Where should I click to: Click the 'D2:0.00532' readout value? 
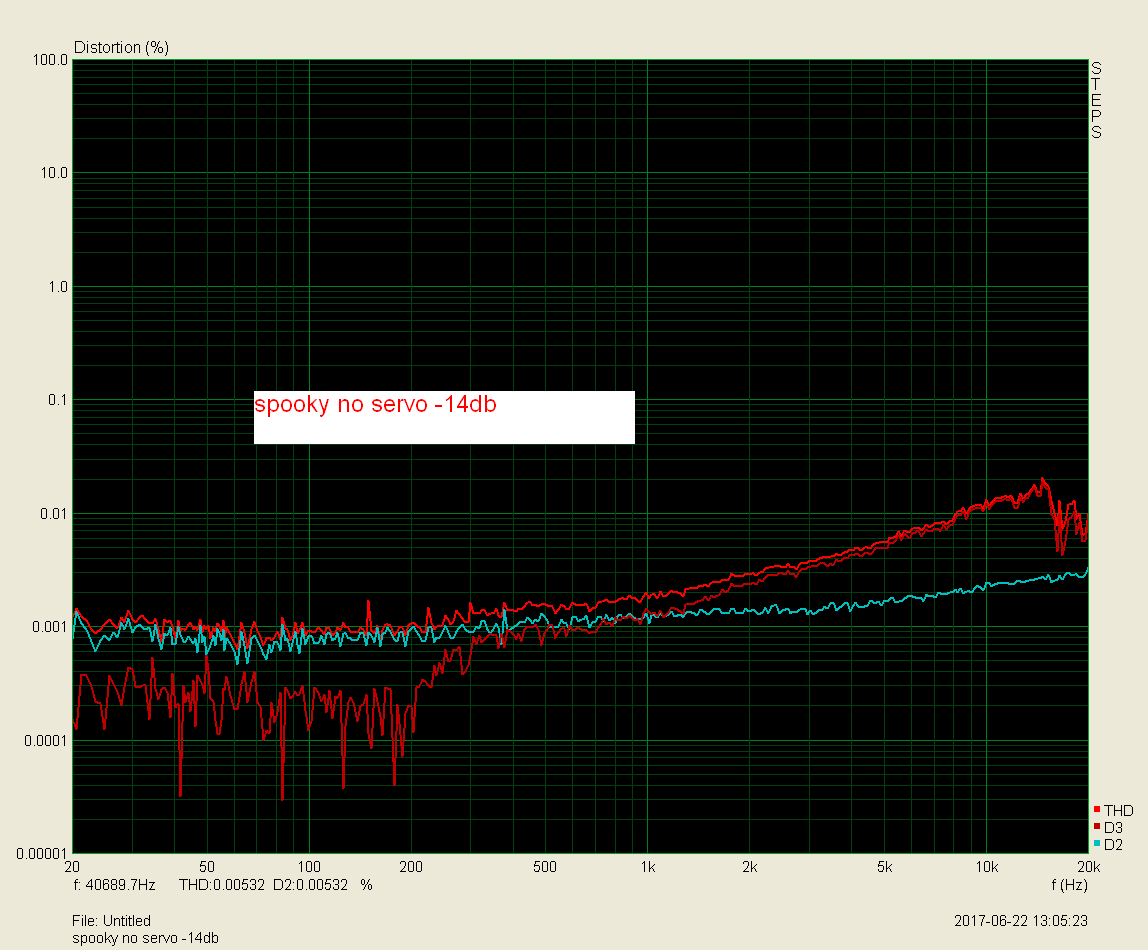click(310, 885)
